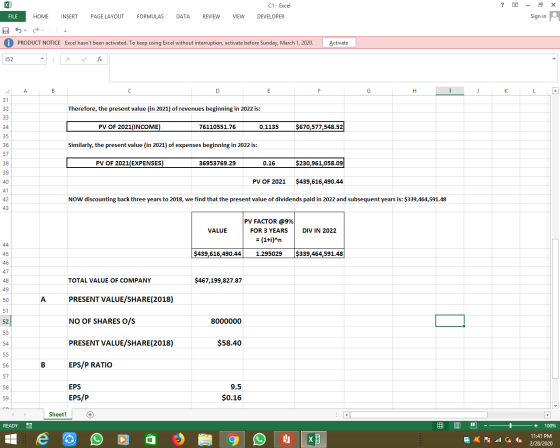The image size is (560, 448).
Task: Click the product notice info icon
Action: tap(9, 43)
